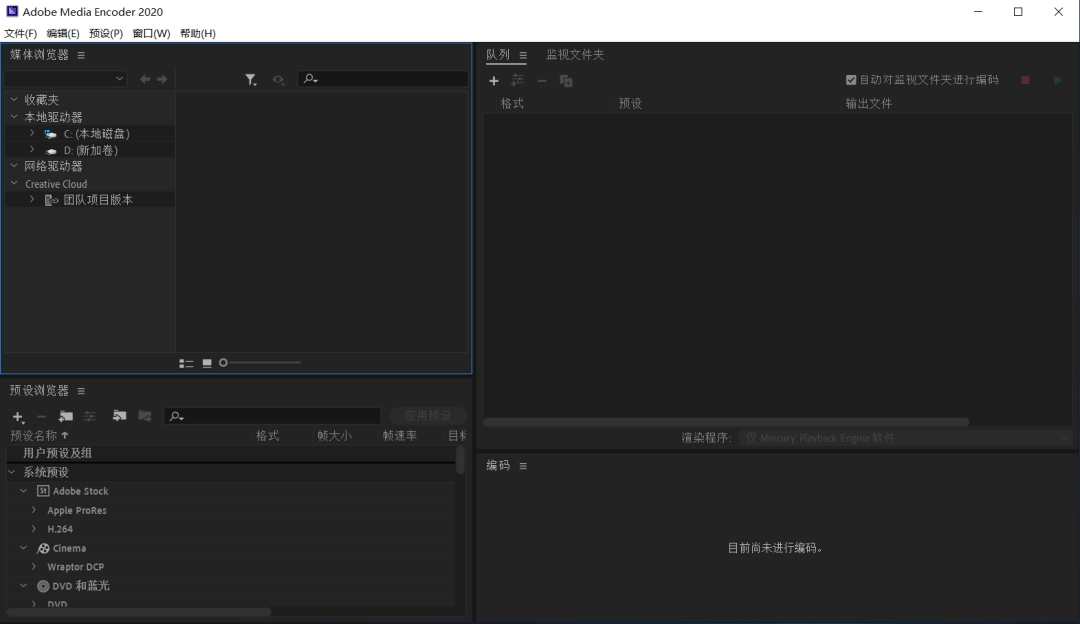
Task: Collapse the Creative Cloud section
Action: pyautogui.click(x=14, y=183)
